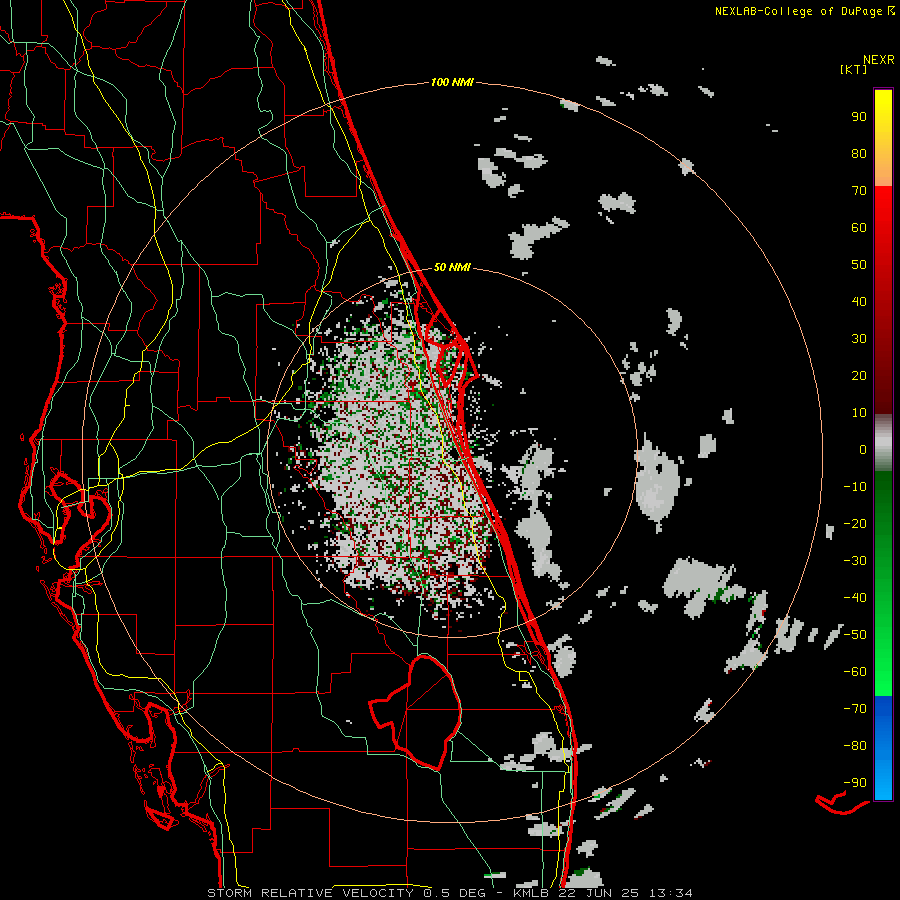
Task: Click the 0 knot scale label
Action: coord(863,450)
